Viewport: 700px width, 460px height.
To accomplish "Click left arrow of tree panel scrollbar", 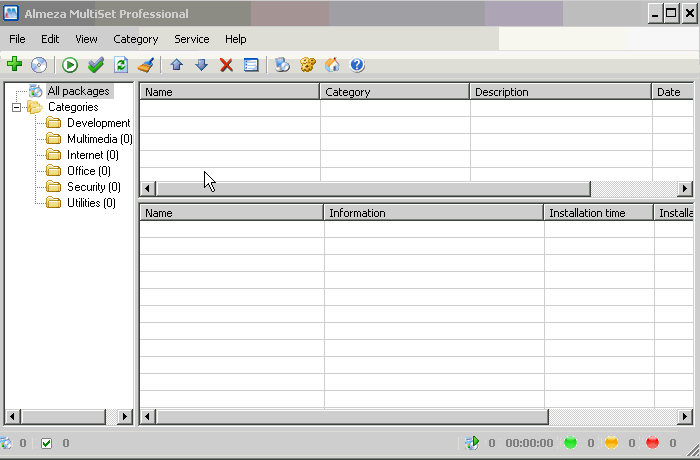I will coord(12,417).
